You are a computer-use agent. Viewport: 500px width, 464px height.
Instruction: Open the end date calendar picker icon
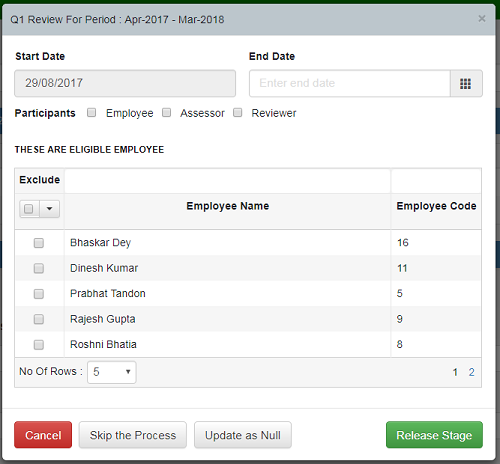(466, 83)
